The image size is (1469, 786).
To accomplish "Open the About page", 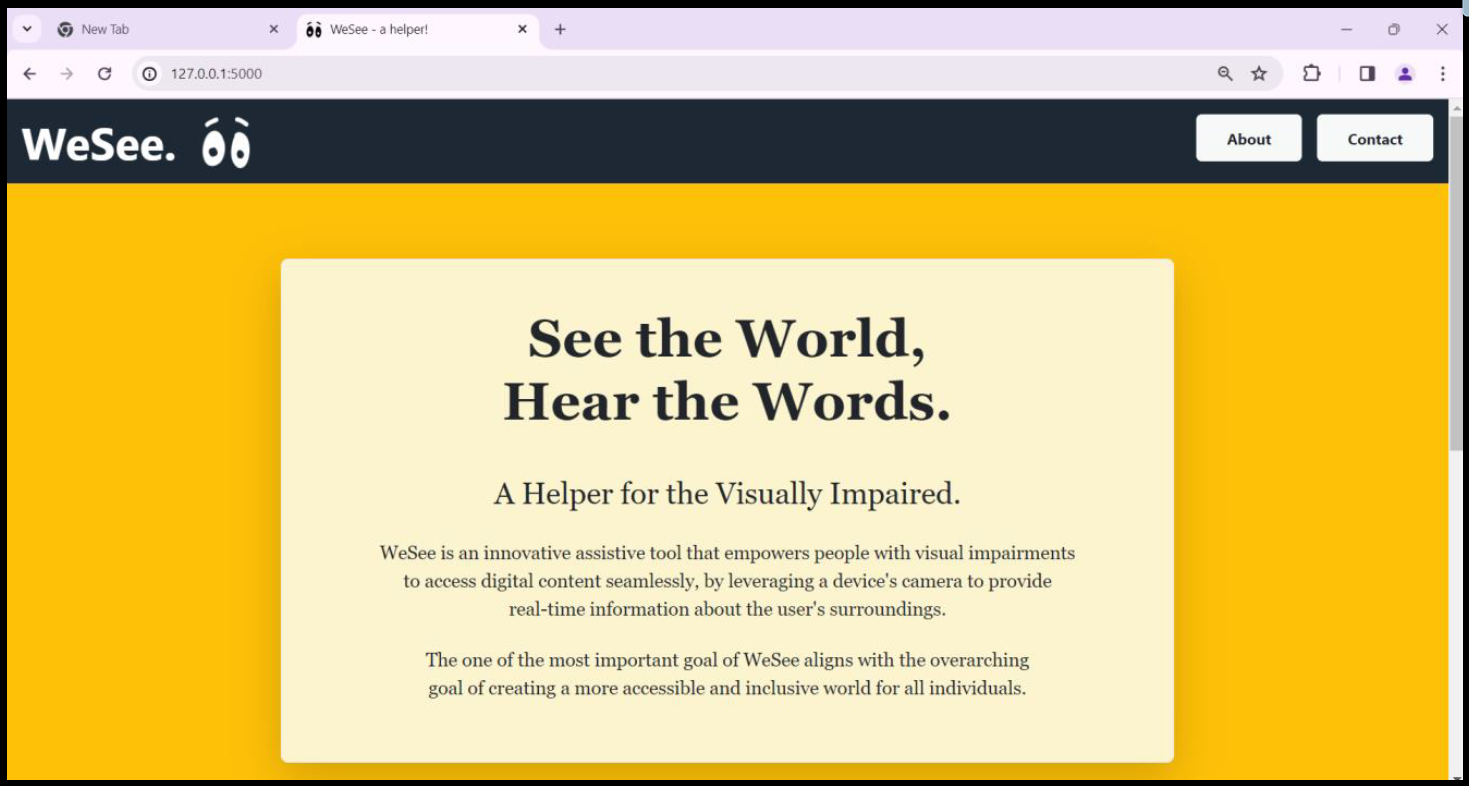I will coord(1248,139).
